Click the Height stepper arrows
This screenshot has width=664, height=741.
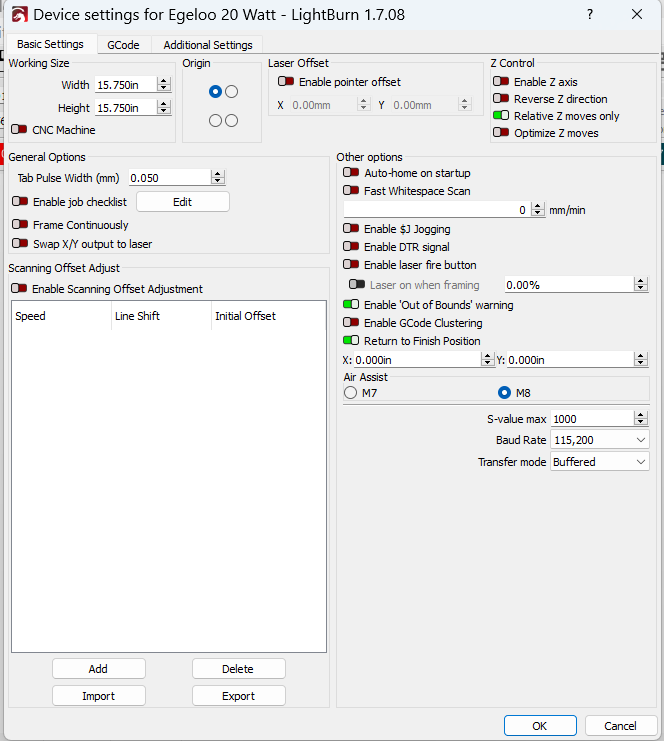(164, 108)
